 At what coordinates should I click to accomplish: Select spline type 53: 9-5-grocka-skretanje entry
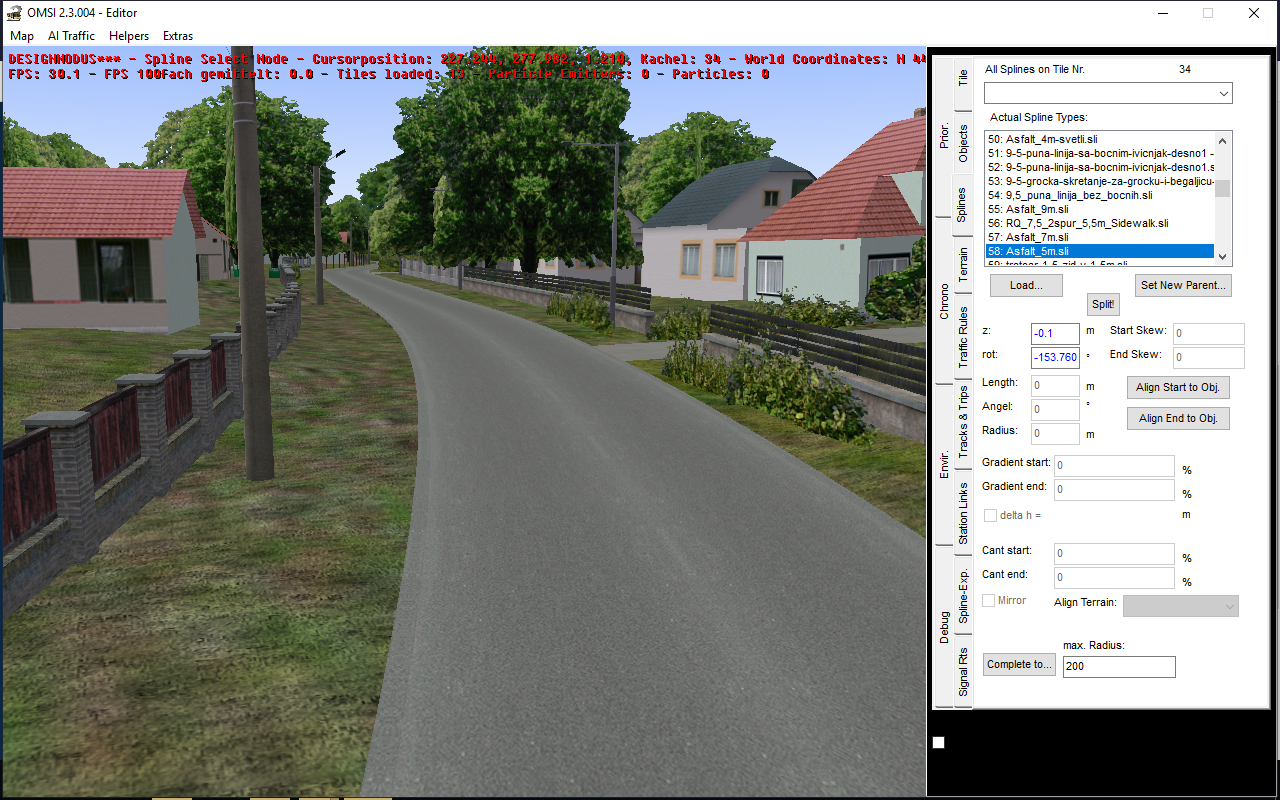[1100, 181]
